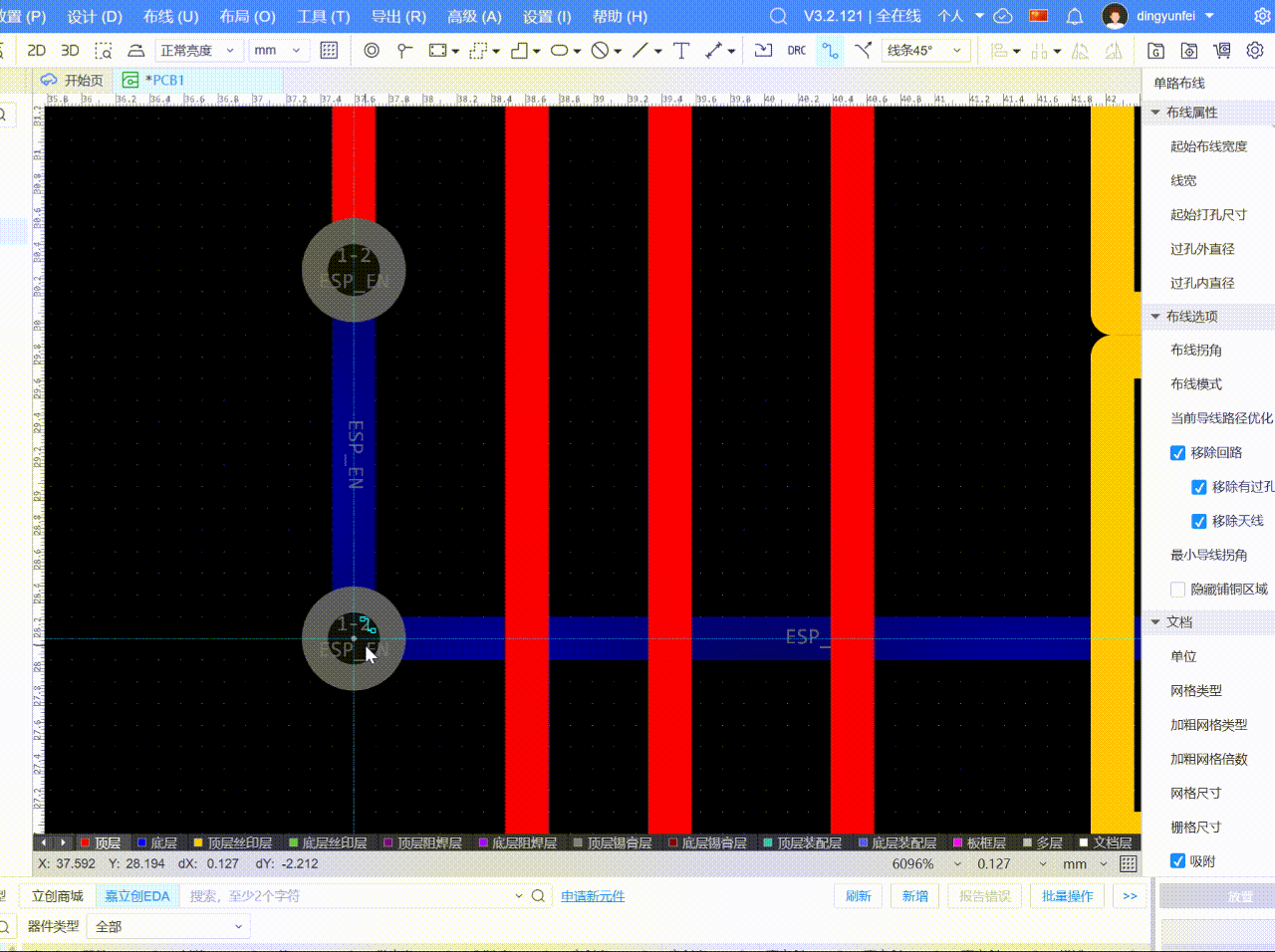
Task: Select the via placement tool
Action: (x=372, y=51)
